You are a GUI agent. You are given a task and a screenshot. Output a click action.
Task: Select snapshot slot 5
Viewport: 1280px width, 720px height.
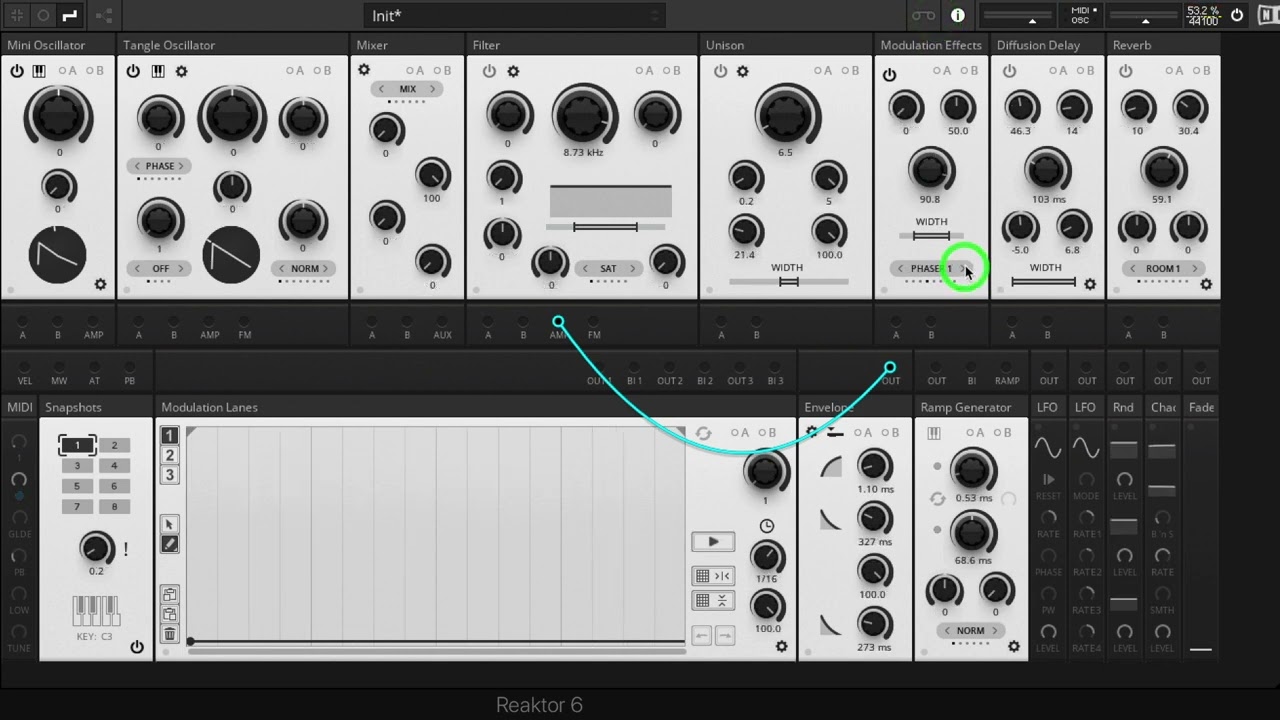pyautogui.click(x=77, y=486)
